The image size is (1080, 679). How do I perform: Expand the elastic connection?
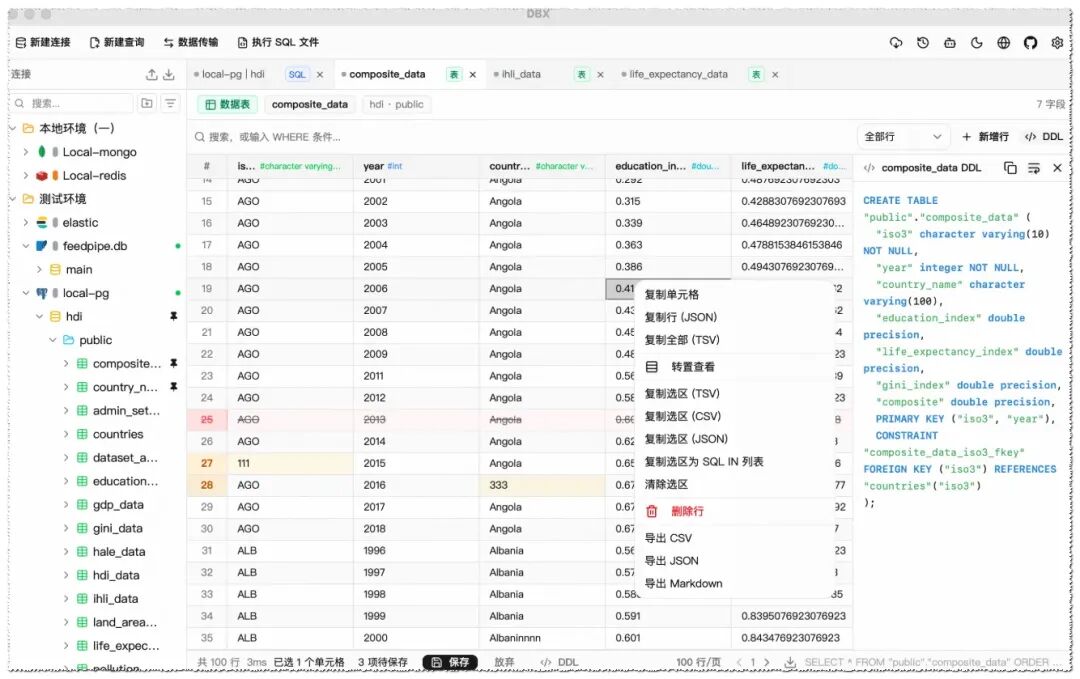tap(25, 222)
